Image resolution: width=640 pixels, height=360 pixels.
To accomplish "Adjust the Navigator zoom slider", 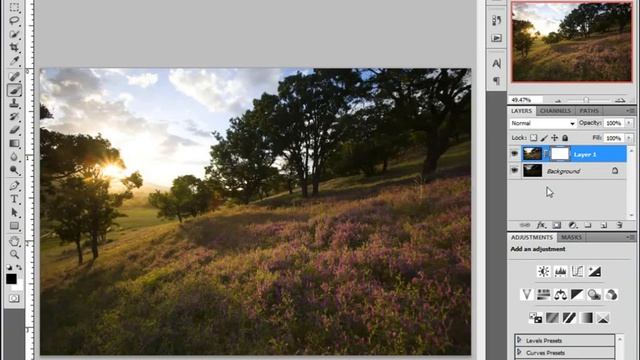I will [x=586, y=100].
